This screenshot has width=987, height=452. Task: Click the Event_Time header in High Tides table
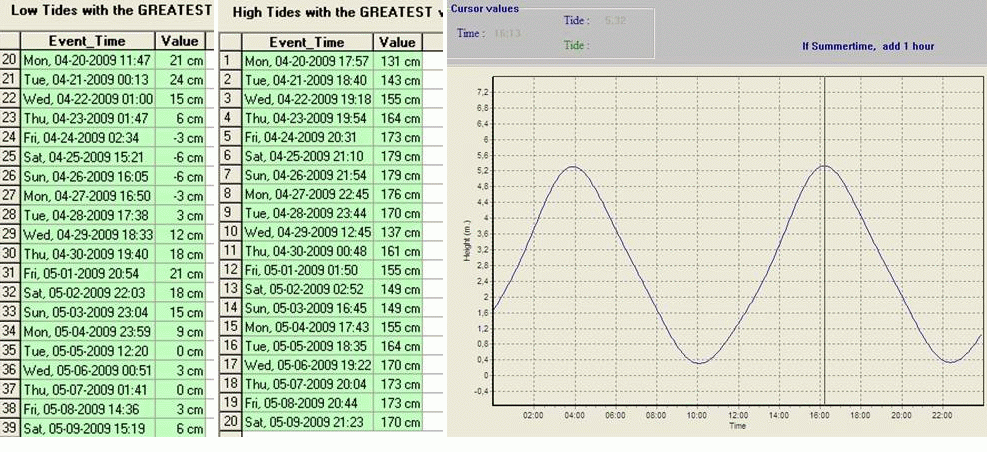click(x=306, y=42)
